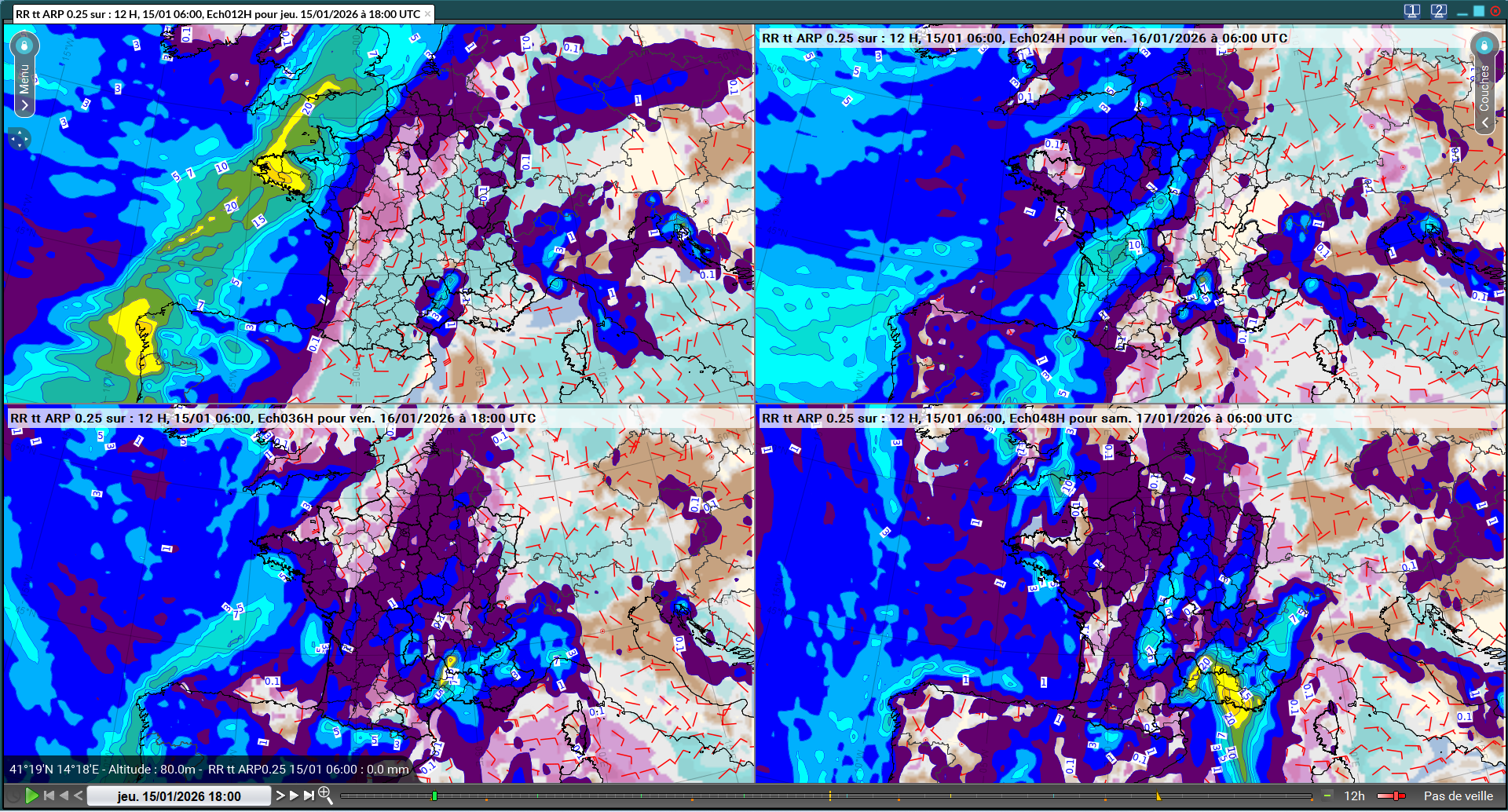Click the 'Pas de veille' status label
This screenshot has width=1508, height=812.
(x=1458, y=796)
